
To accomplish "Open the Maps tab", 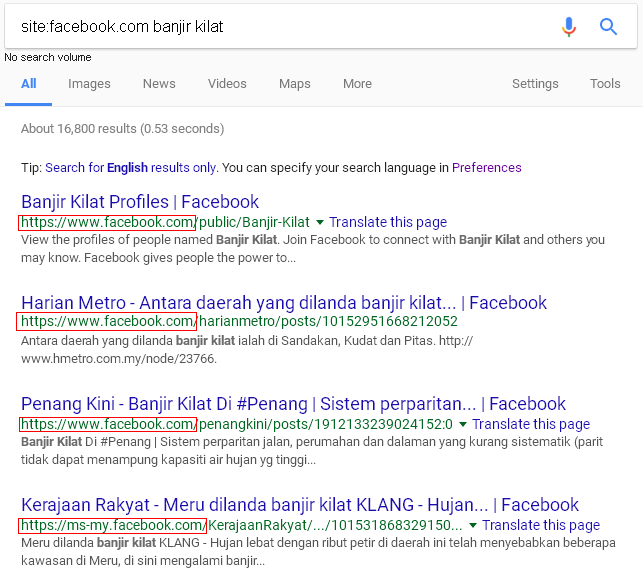I will pos(295,84).
